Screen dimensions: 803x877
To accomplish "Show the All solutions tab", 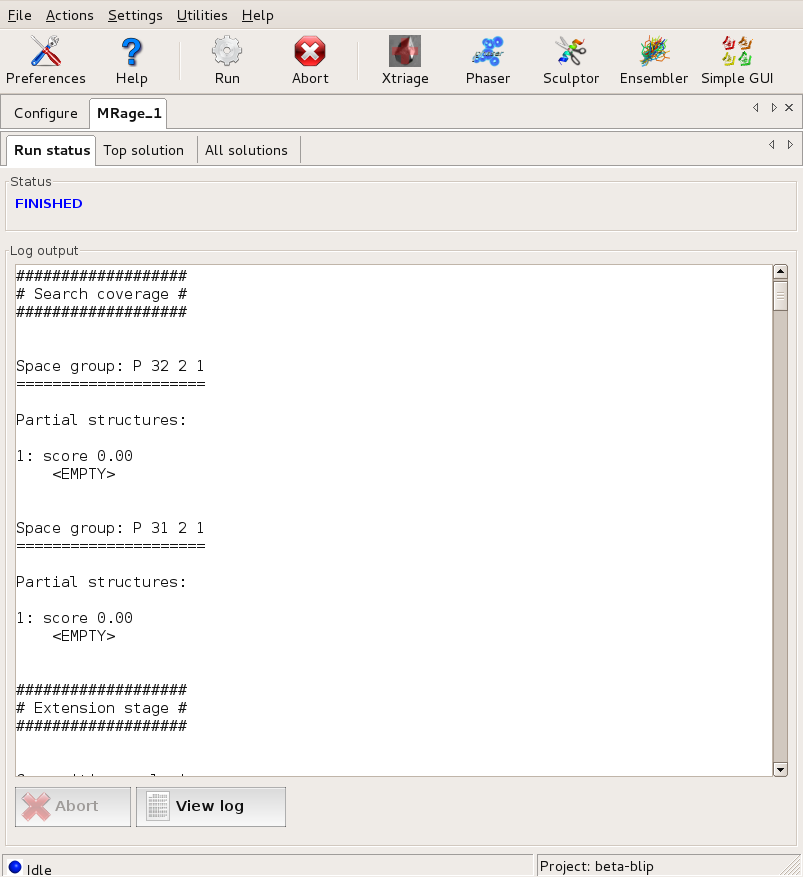I will coord(246,150).
